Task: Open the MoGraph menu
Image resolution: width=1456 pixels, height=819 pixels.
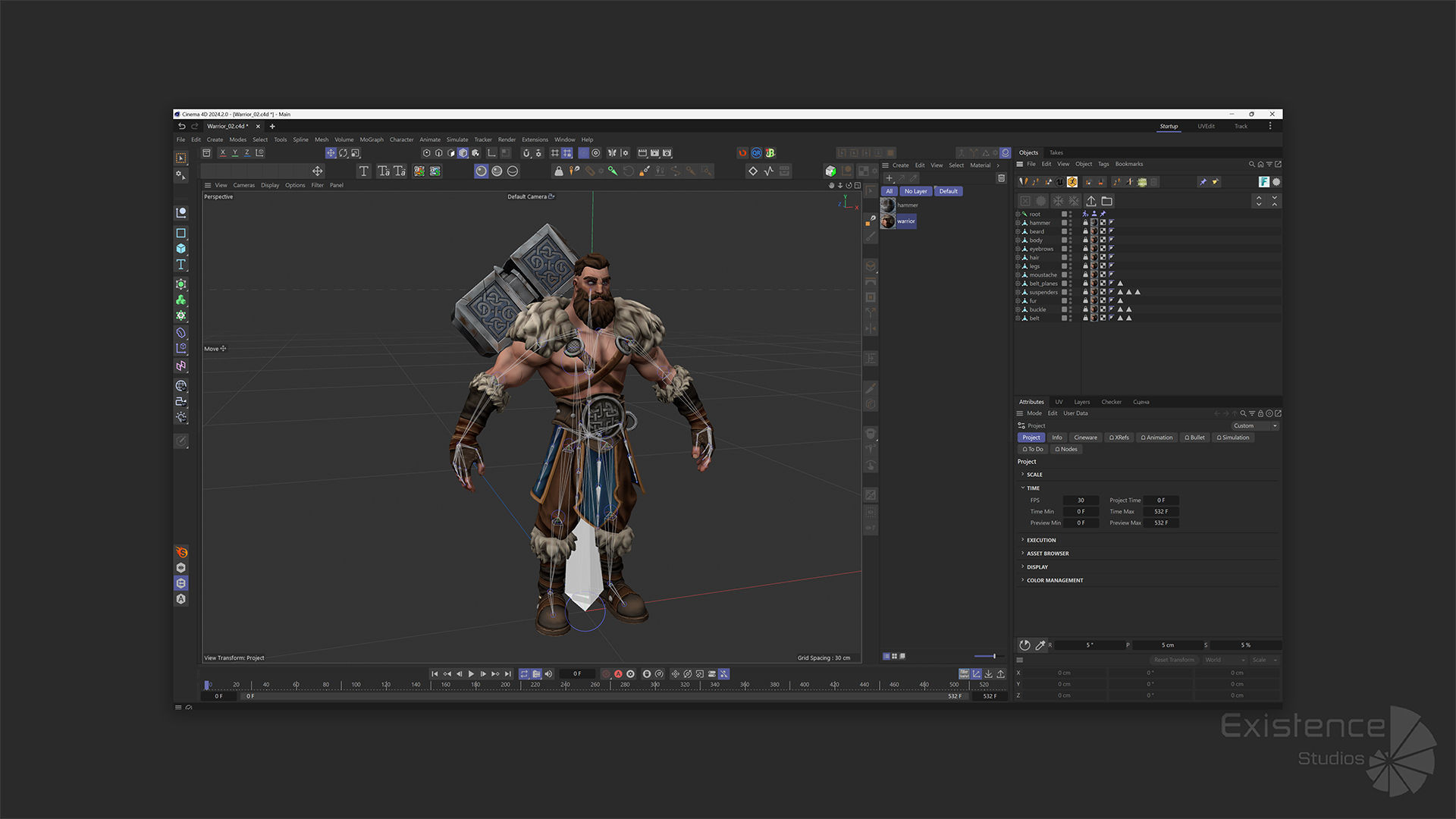Action: click(372, 140)
